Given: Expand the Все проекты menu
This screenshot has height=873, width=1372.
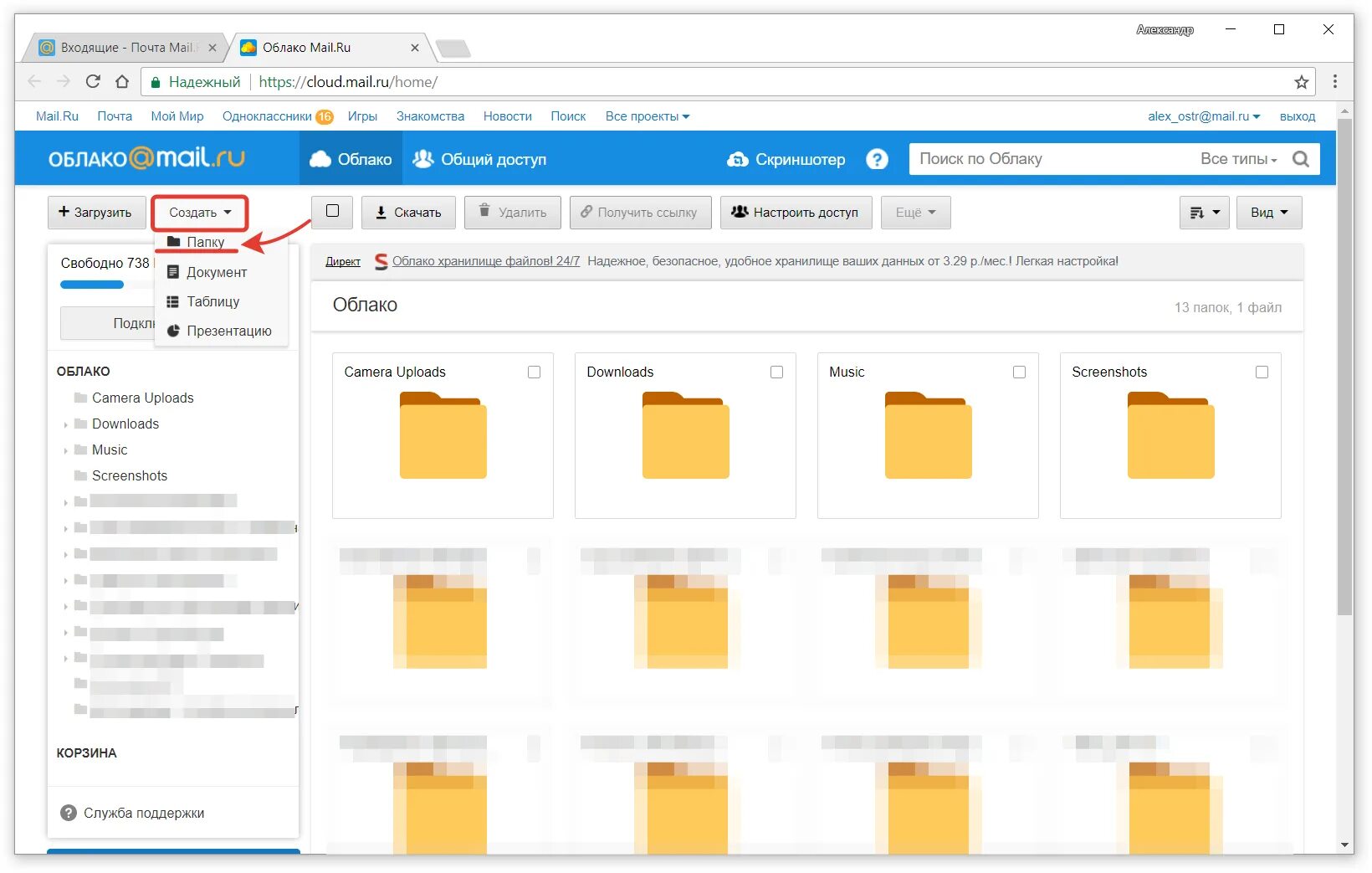Looking at the screenshot, I should [648, 116].
